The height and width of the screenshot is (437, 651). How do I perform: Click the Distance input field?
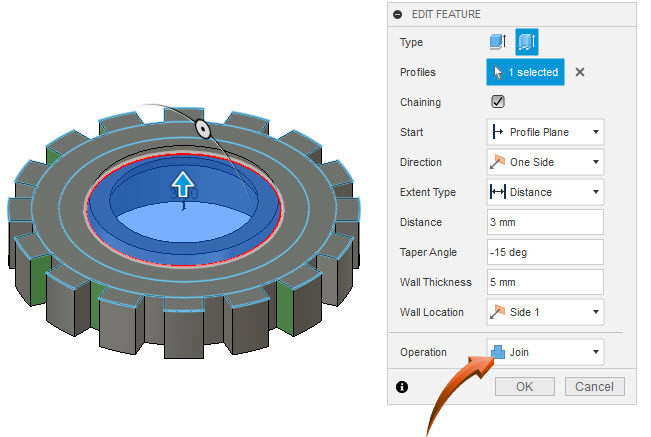click(x=545, y=222)
